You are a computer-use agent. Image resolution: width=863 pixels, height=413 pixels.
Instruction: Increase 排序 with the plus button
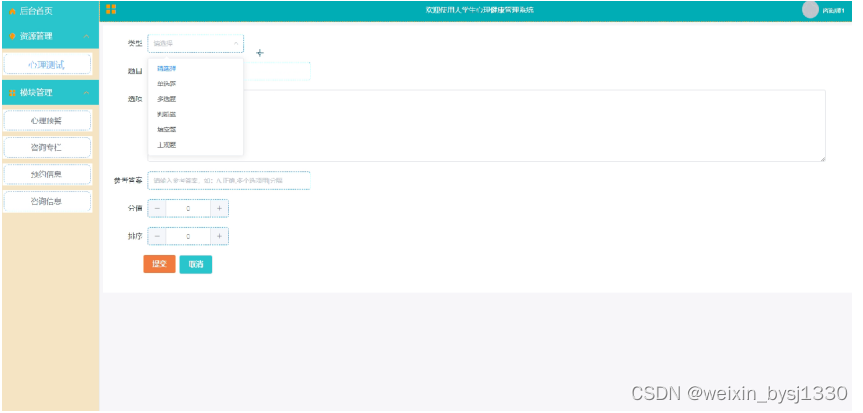point(219,236)
